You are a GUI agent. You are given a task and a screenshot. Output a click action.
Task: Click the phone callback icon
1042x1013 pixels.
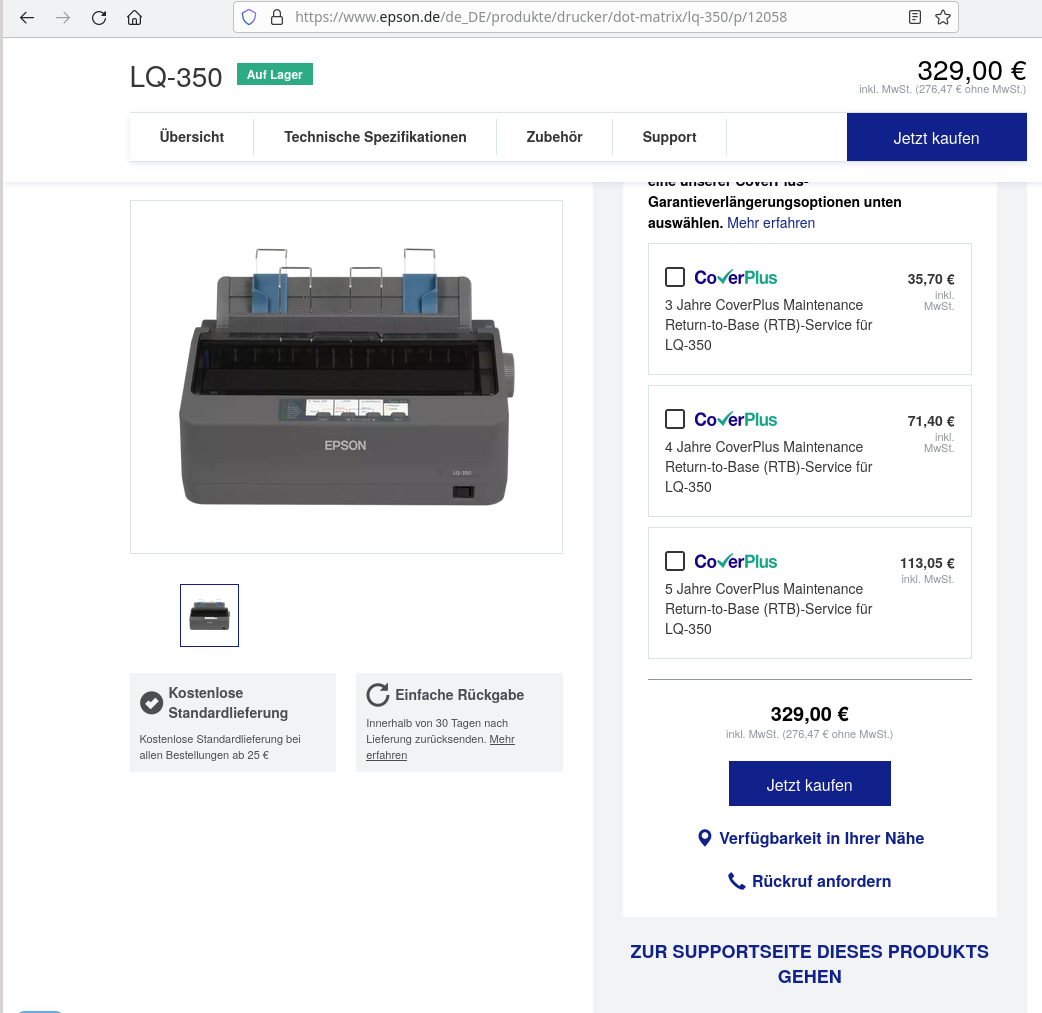point(736,881)
